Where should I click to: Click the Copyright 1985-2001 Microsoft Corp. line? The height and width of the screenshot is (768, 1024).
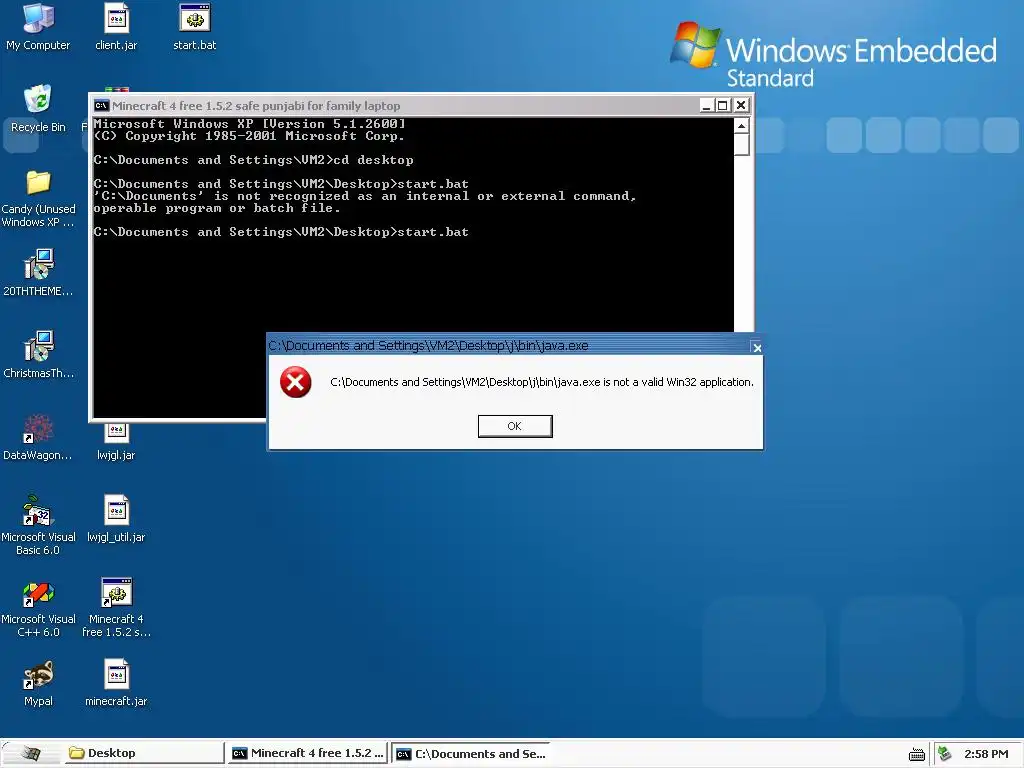(x=249, y=136)
